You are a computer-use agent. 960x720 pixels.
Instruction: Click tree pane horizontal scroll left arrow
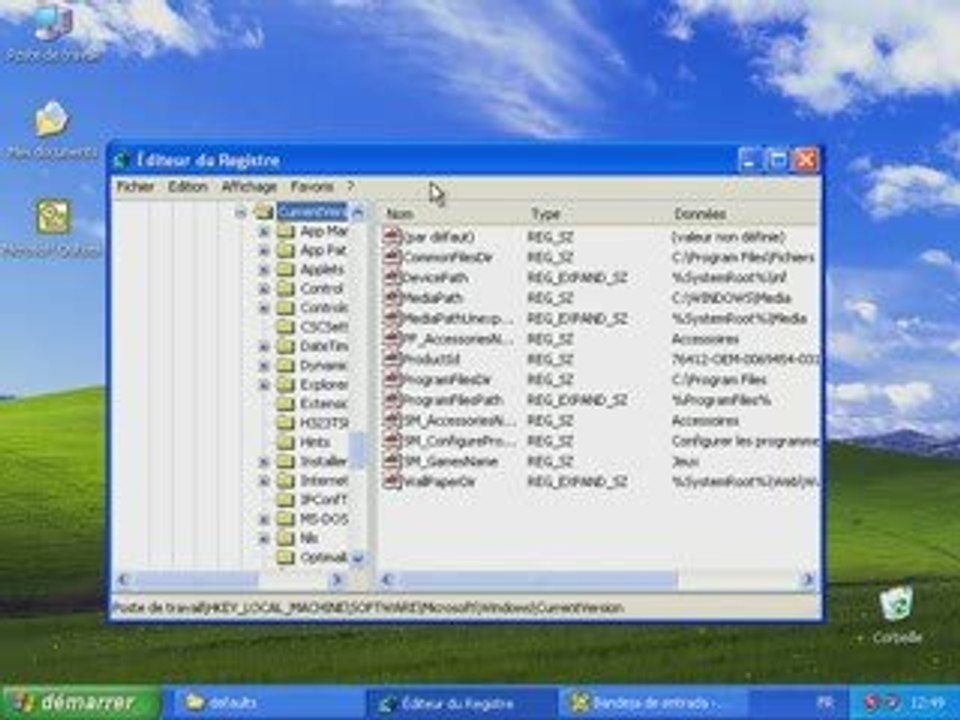pos(123,579)
